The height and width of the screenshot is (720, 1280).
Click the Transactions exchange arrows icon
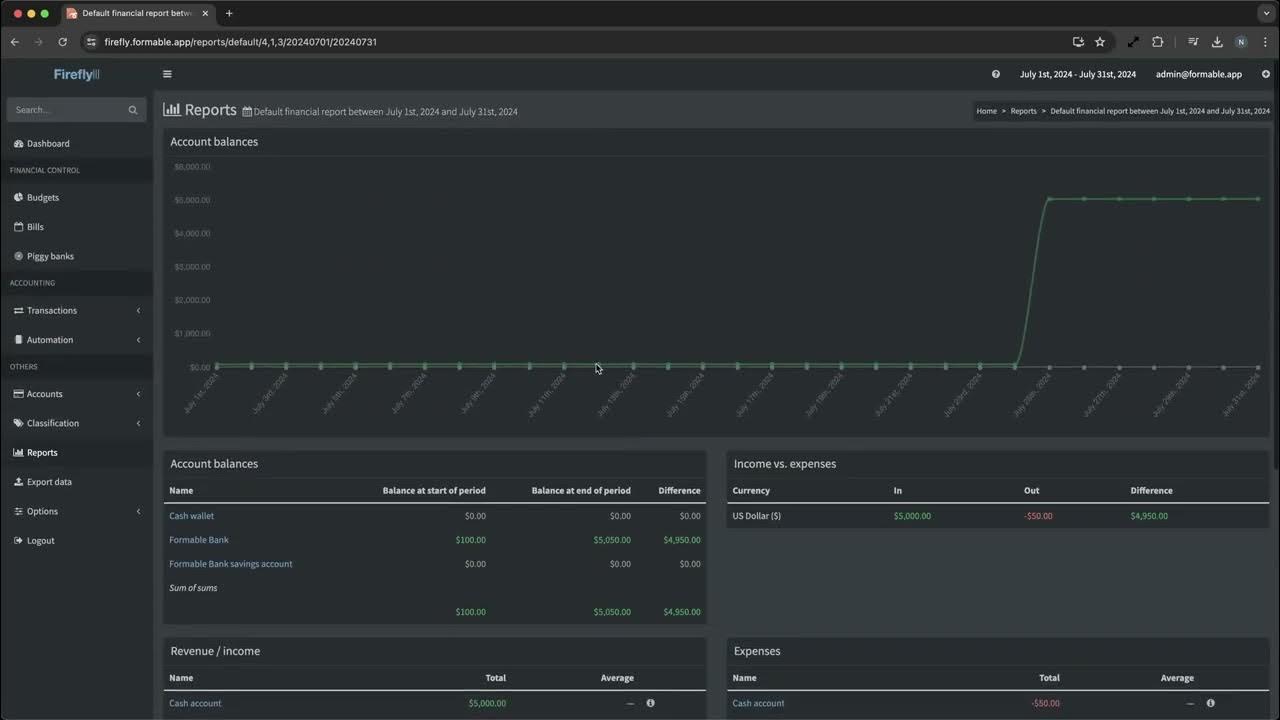(x=18, y=311)
